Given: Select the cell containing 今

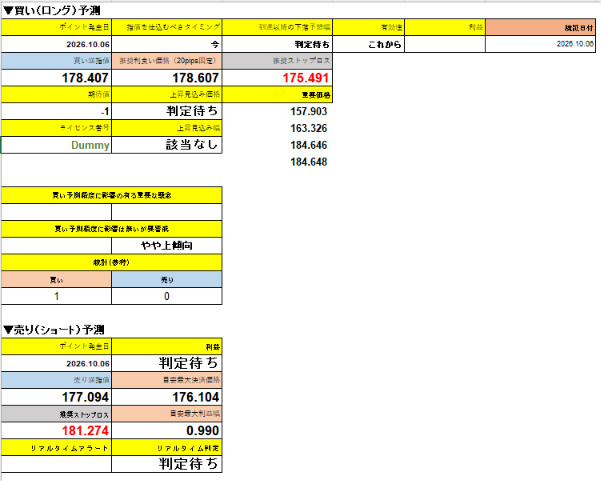Looking at the screenshot, I should coord(167,44).
